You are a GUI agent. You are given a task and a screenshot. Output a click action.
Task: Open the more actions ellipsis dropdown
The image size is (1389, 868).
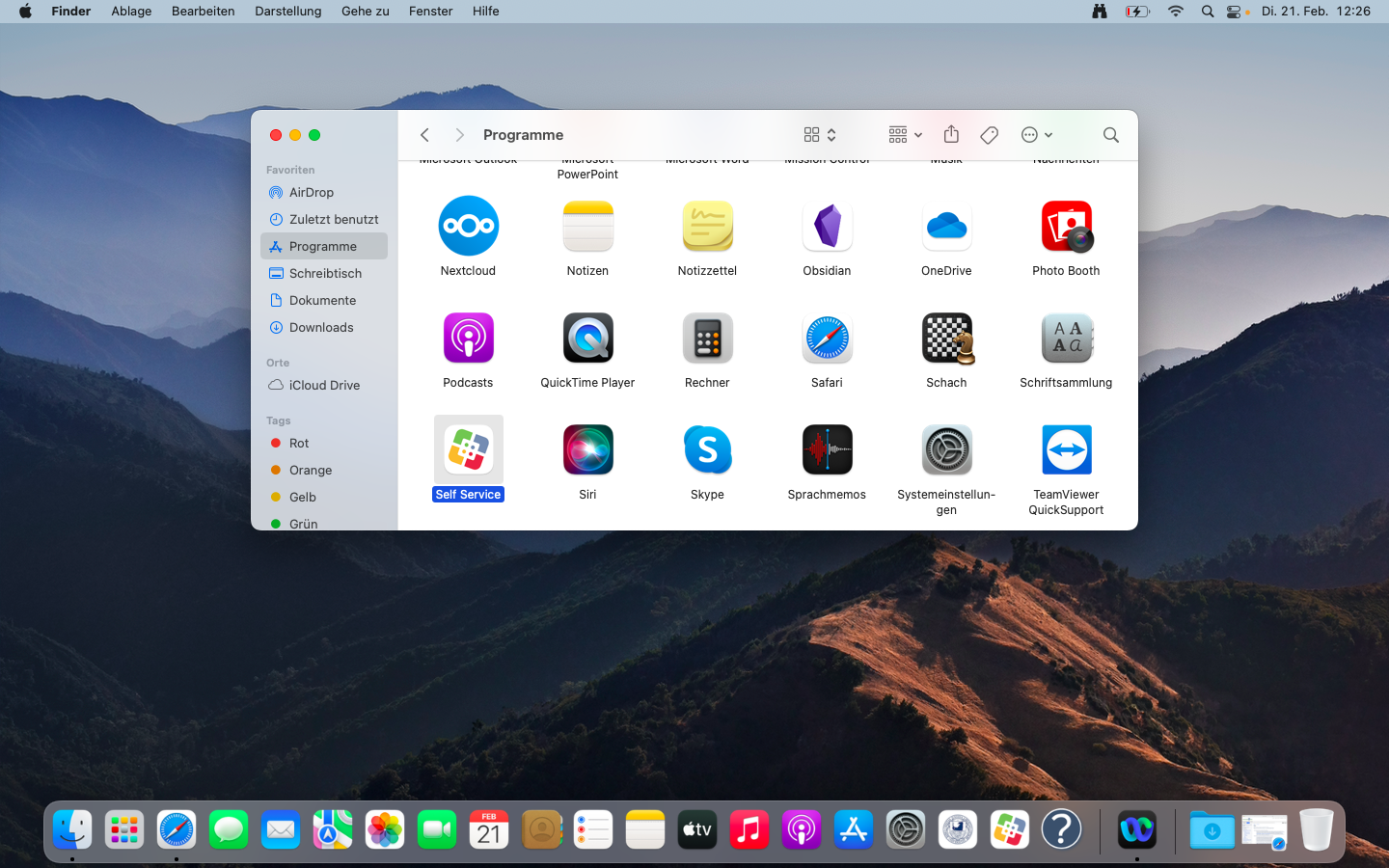click(x=1036, y=135)
